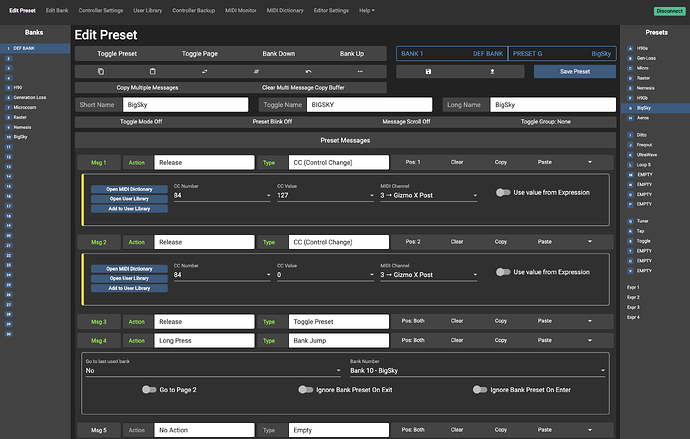
Task: Toggle Ignore Bank Preset On Exit
Action: (306, 390)
